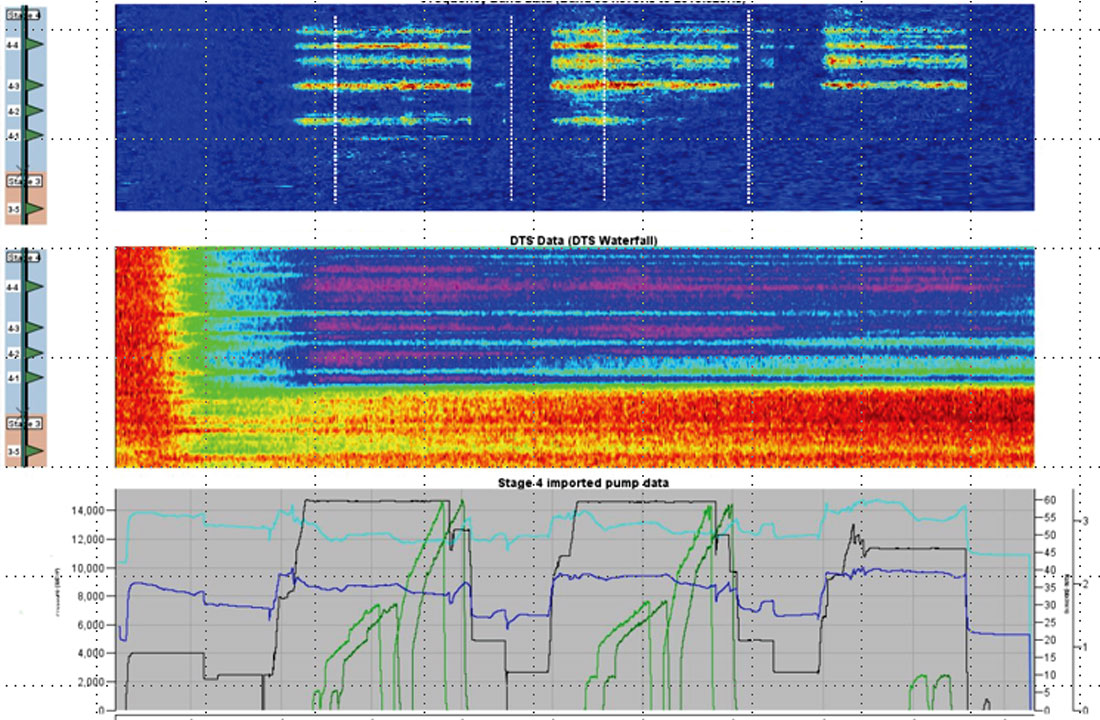Pick the Stage 4 label beside the DTS waterfall
This screenshot has height=720, width=1100.
[x=24, y=258]
